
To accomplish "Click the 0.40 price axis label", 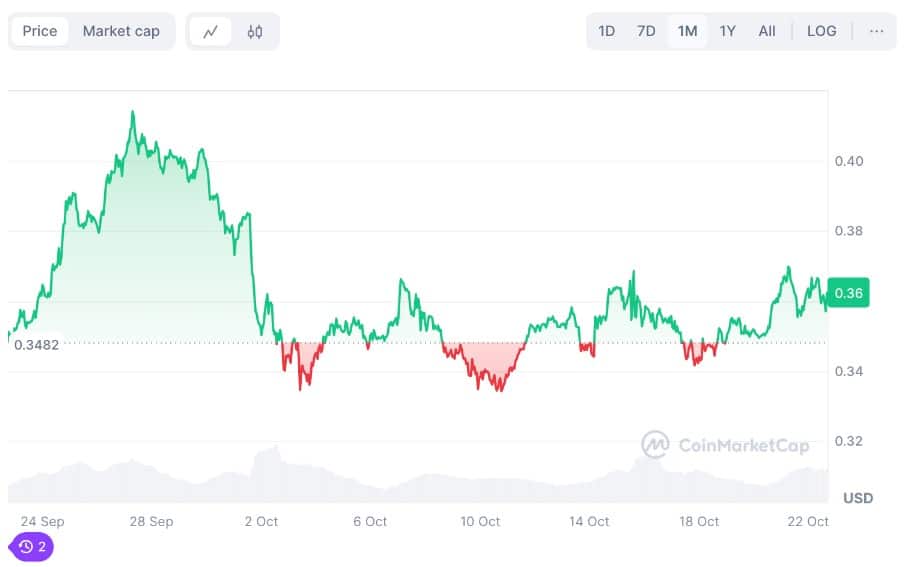I will (x=849, y=161).
